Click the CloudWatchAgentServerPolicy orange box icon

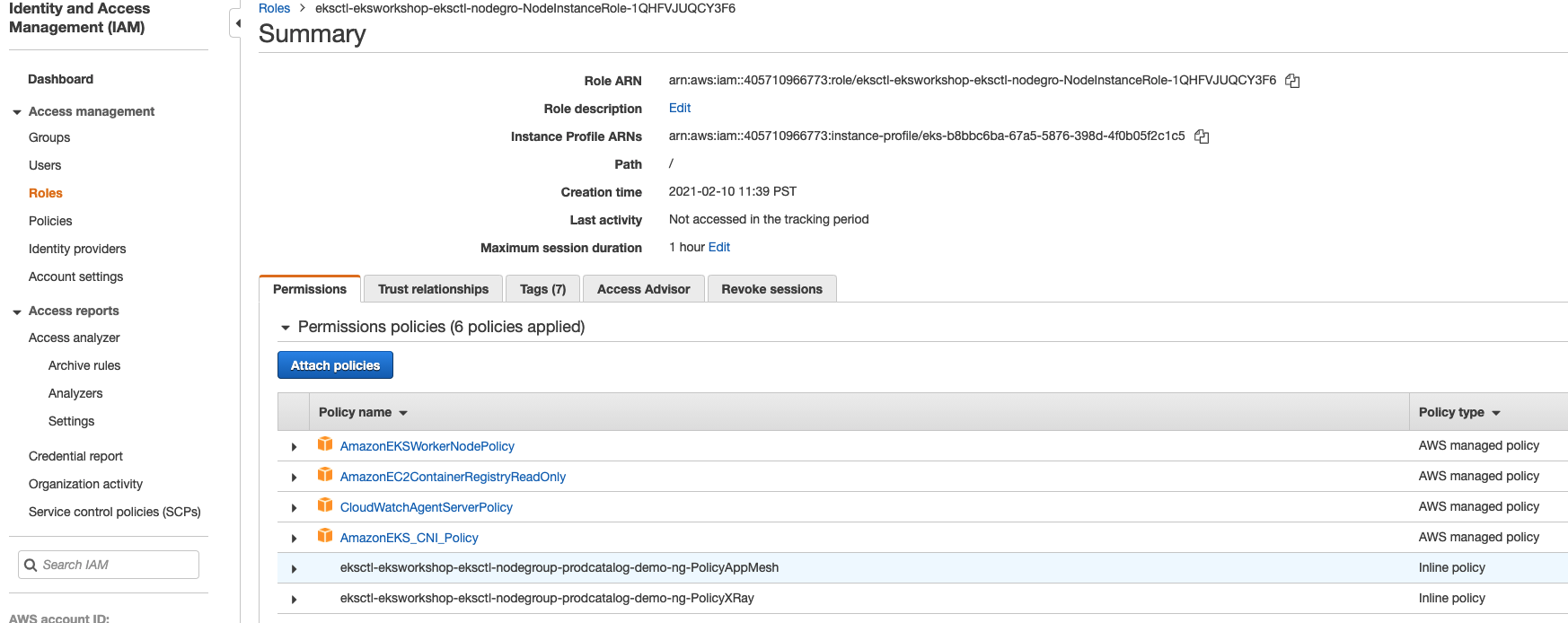click(x=325, y=505)
